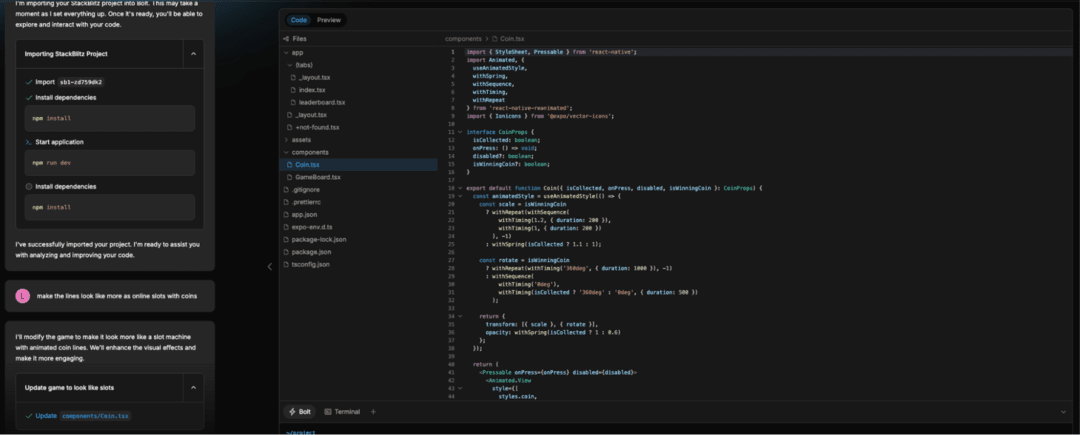Click the Files tree icon in the header
1080x435 pixels.
tap(287, 38)
